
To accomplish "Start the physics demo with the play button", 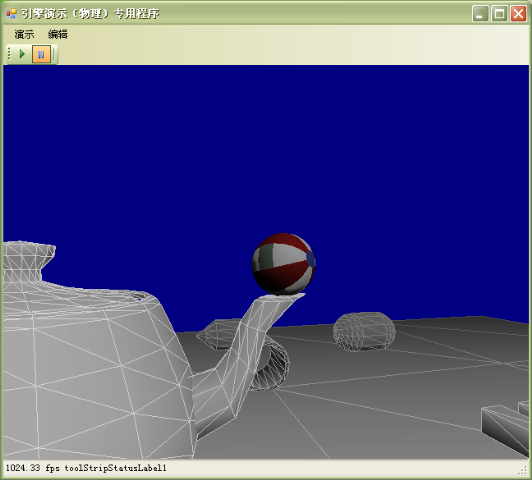I will pyautogui.click(x=22, y=54).
